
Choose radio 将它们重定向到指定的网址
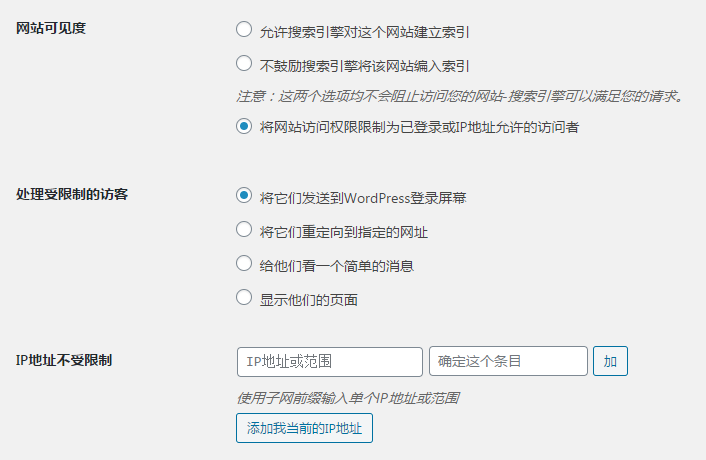tap(244, 230)
